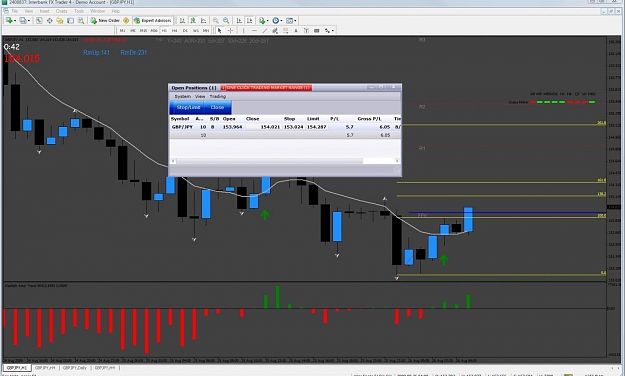Click the New Order button
The image size is (625, 376).
[x=105, y=20]
